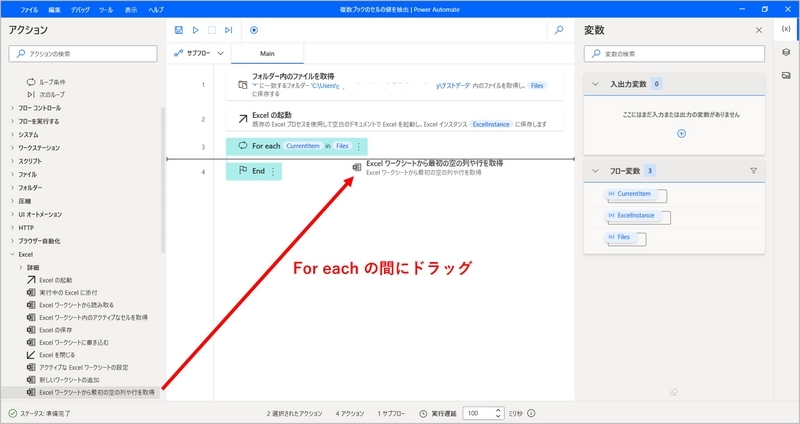
Task: Start the recorder icon in toolbar
Action: tap(254, 30)
